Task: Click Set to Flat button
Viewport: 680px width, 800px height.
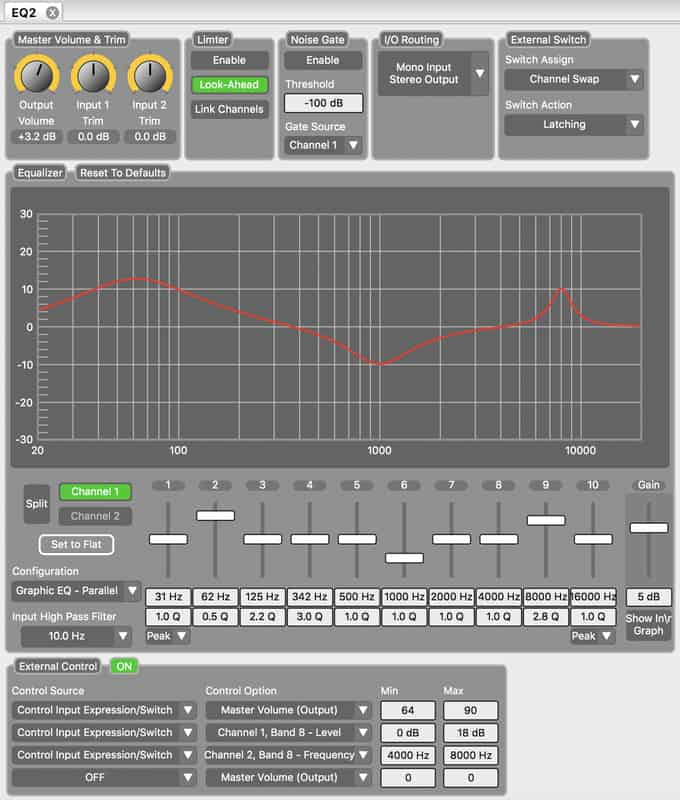Action: coord(76,544)
